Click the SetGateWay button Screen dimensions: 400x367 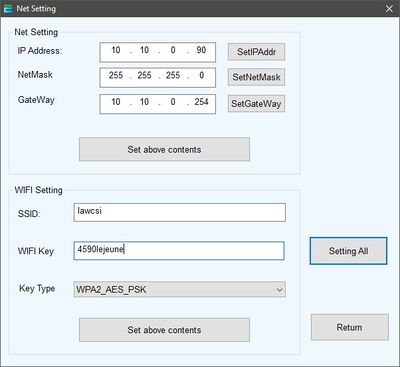point(256,103)
